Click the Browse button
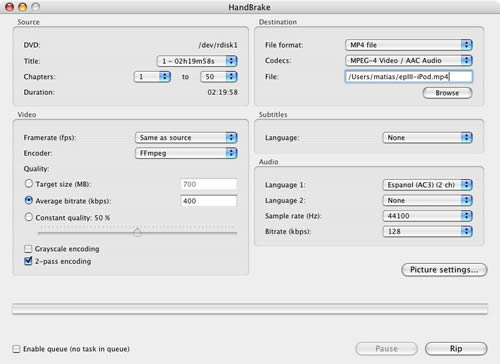 [447, 93]
